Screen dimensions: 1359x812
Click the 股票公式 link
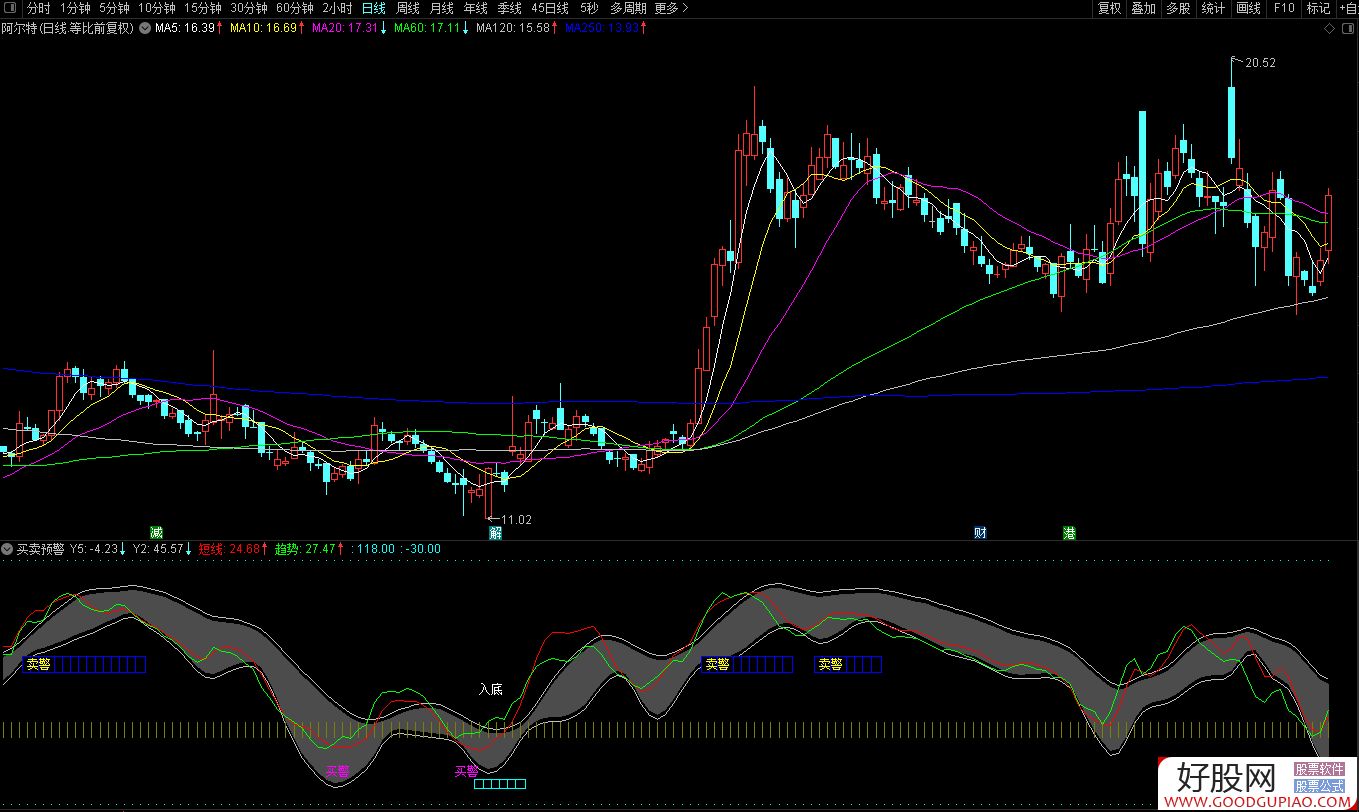[1320, 787]
